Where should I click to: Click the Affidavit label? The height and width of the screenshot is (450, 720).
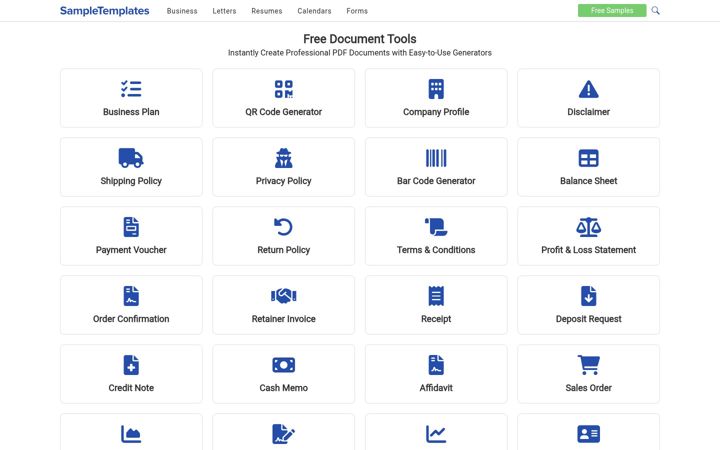(x=436, y=388)
